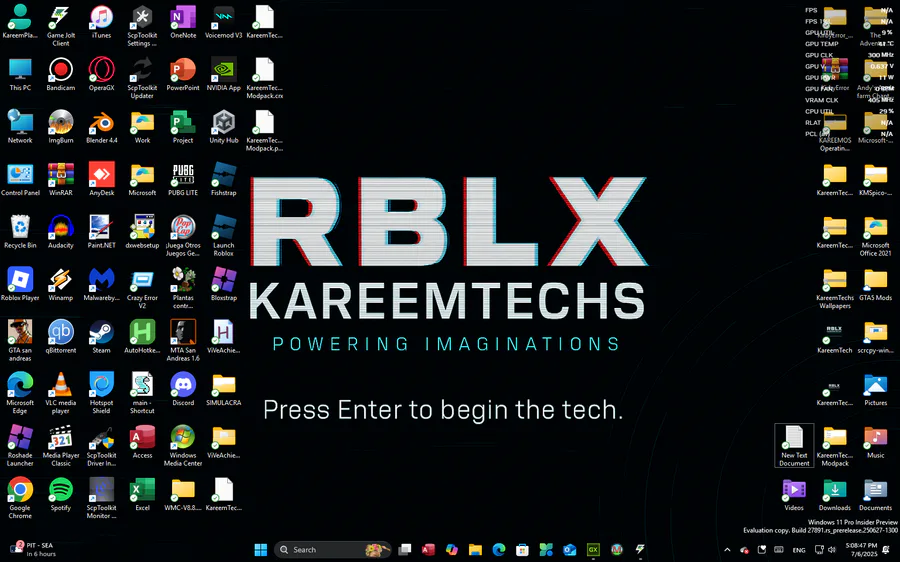Click the taskbar Search box
Image resolution: width=900 pixels, height=562 pixels.
[333, 549]
